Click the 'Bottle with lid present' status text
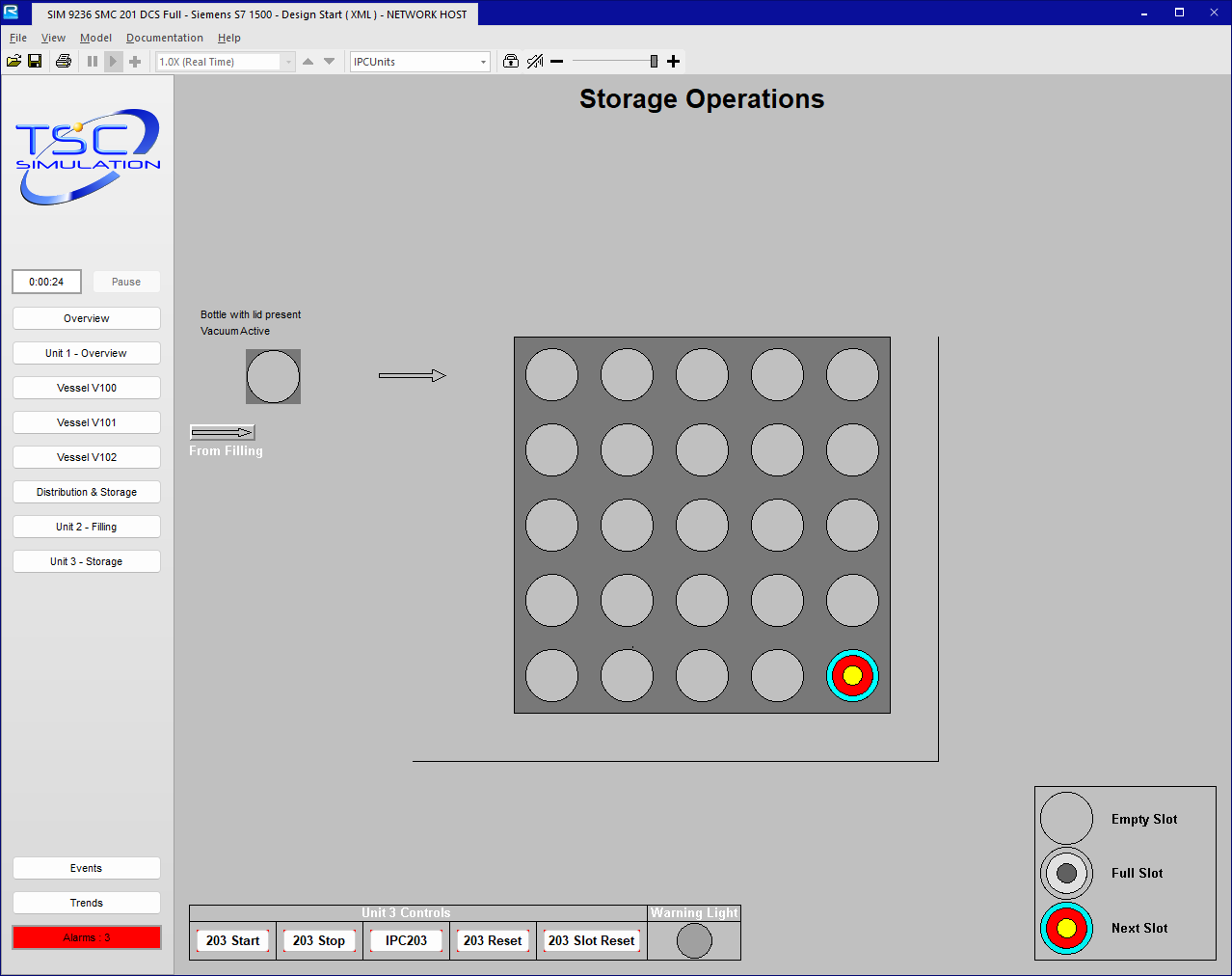Image resolution: width=1232 pixels, height=976 pixels. tap(251, 314)
